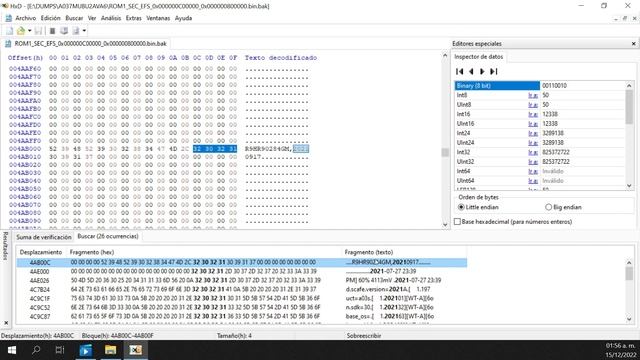
Task: Click the New file toolbar icon
Action: [9, 31]
